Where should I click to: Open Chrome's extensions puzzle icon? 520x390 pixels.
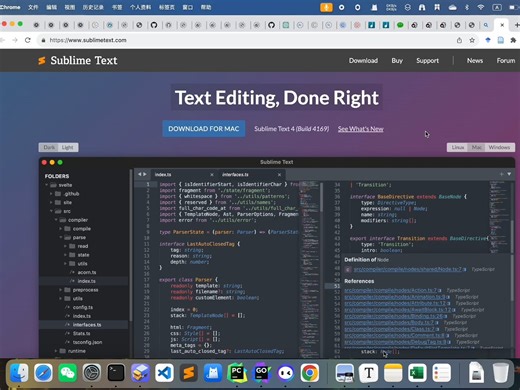[x=513, y=40]
